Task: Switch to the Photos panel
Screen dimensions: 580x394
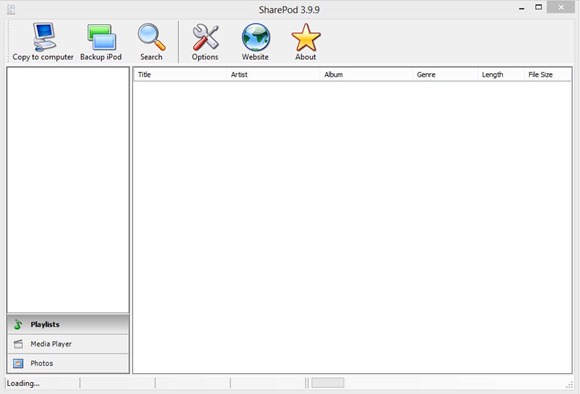Action: pos(68,363)
